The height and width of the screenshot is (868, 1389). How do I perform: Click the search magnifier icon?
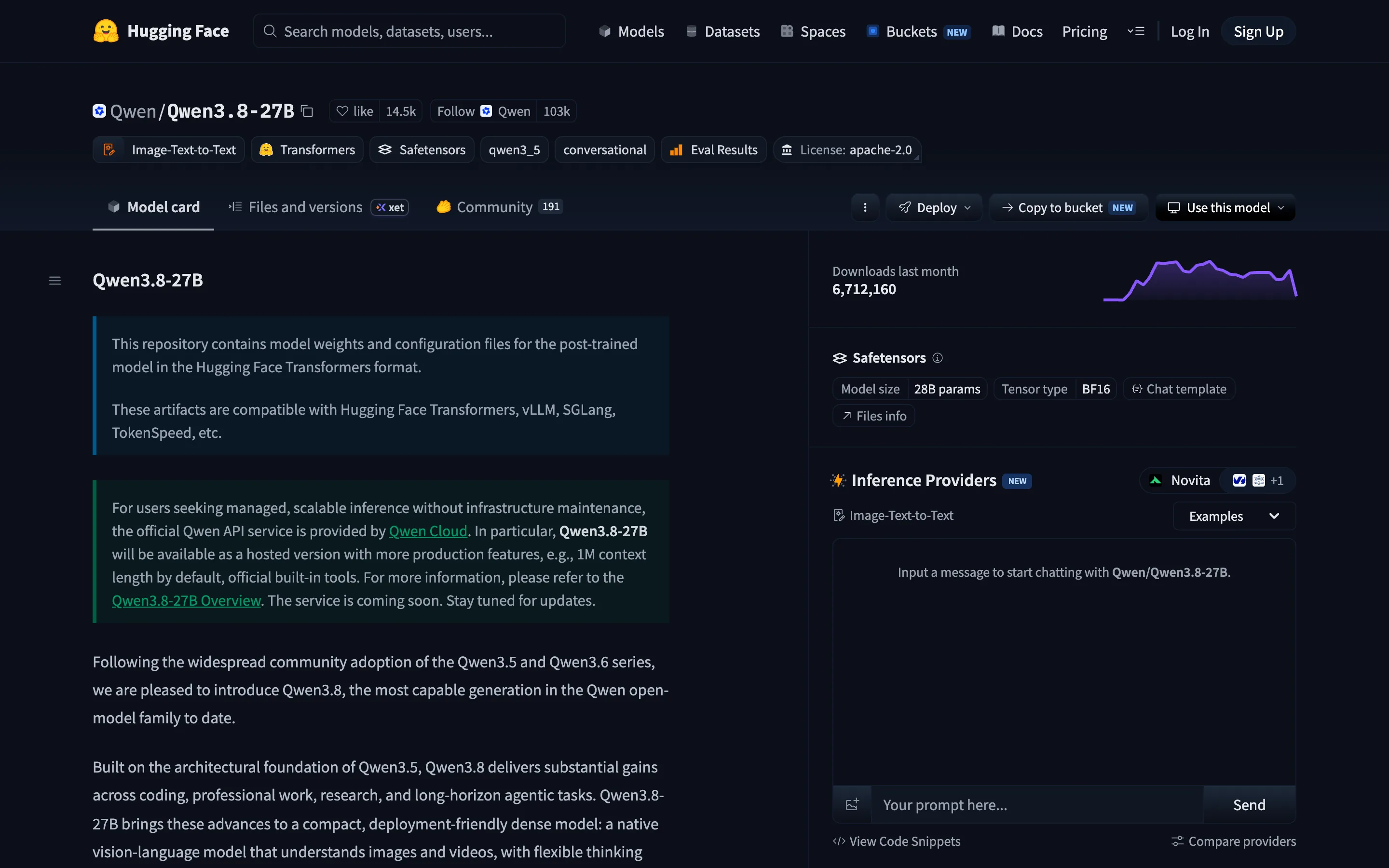pyautogui.click(x=270, y=31)
